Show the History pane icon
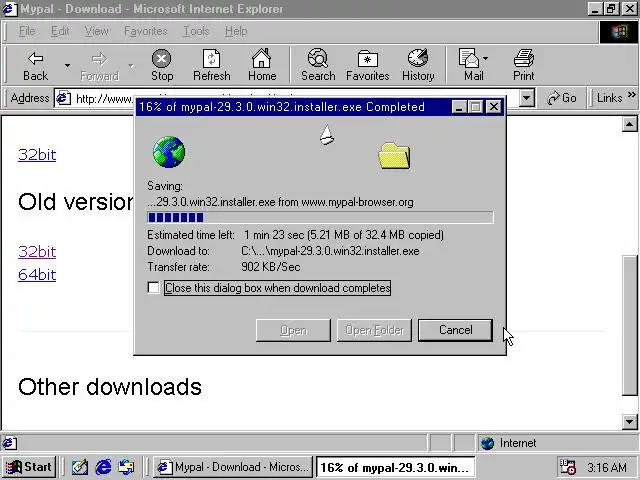 point(418,65)
